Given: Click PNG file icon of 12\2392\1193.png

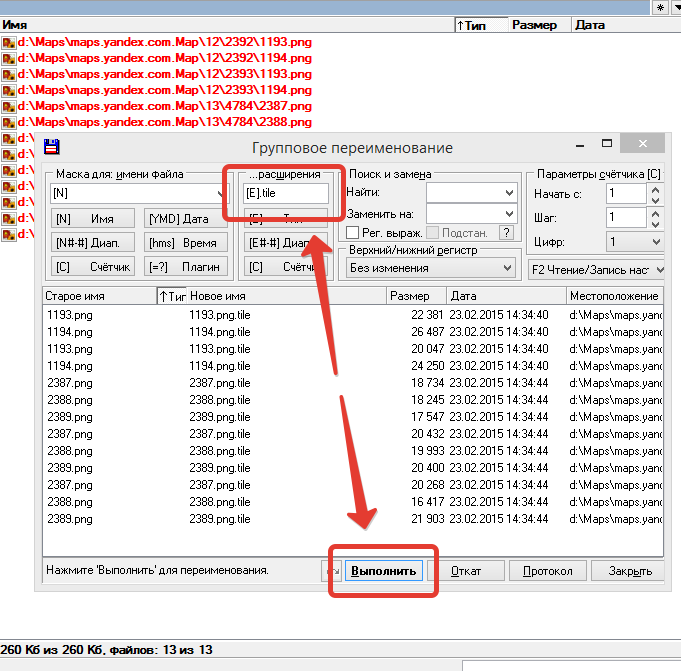Looking at the screenshot, I should tap(8, 43).
